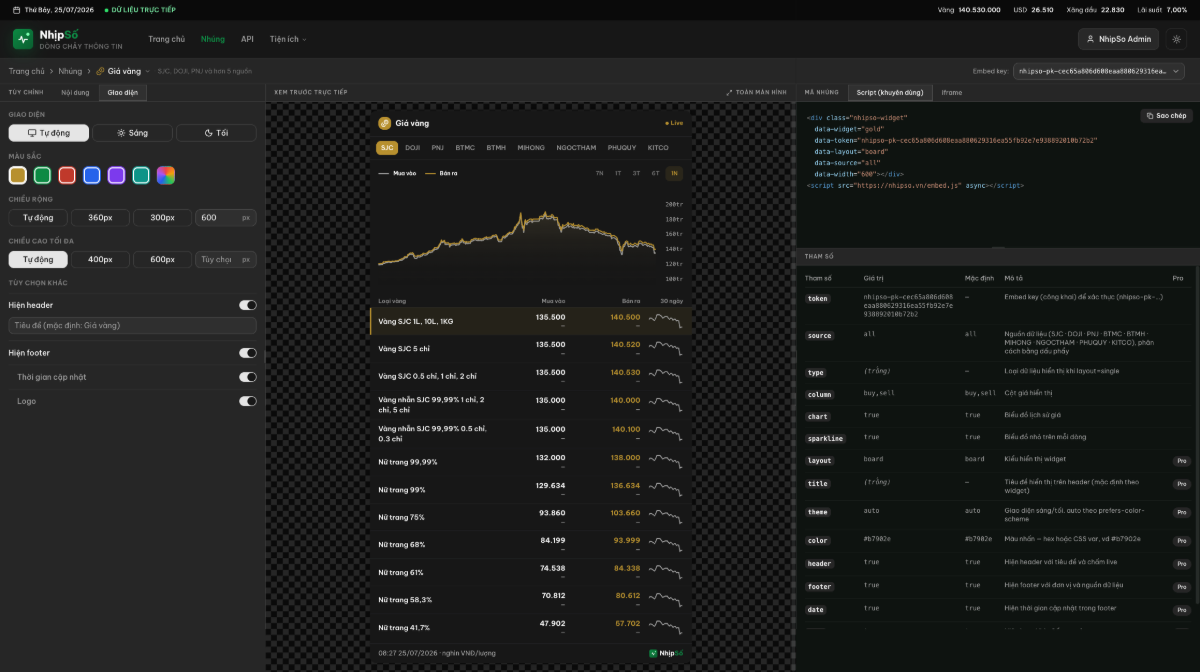Viewport: 1200px width, 672px height.
Task: Click the link icon beside Giá vàng breadcrumb
Action: coord(100,71)
